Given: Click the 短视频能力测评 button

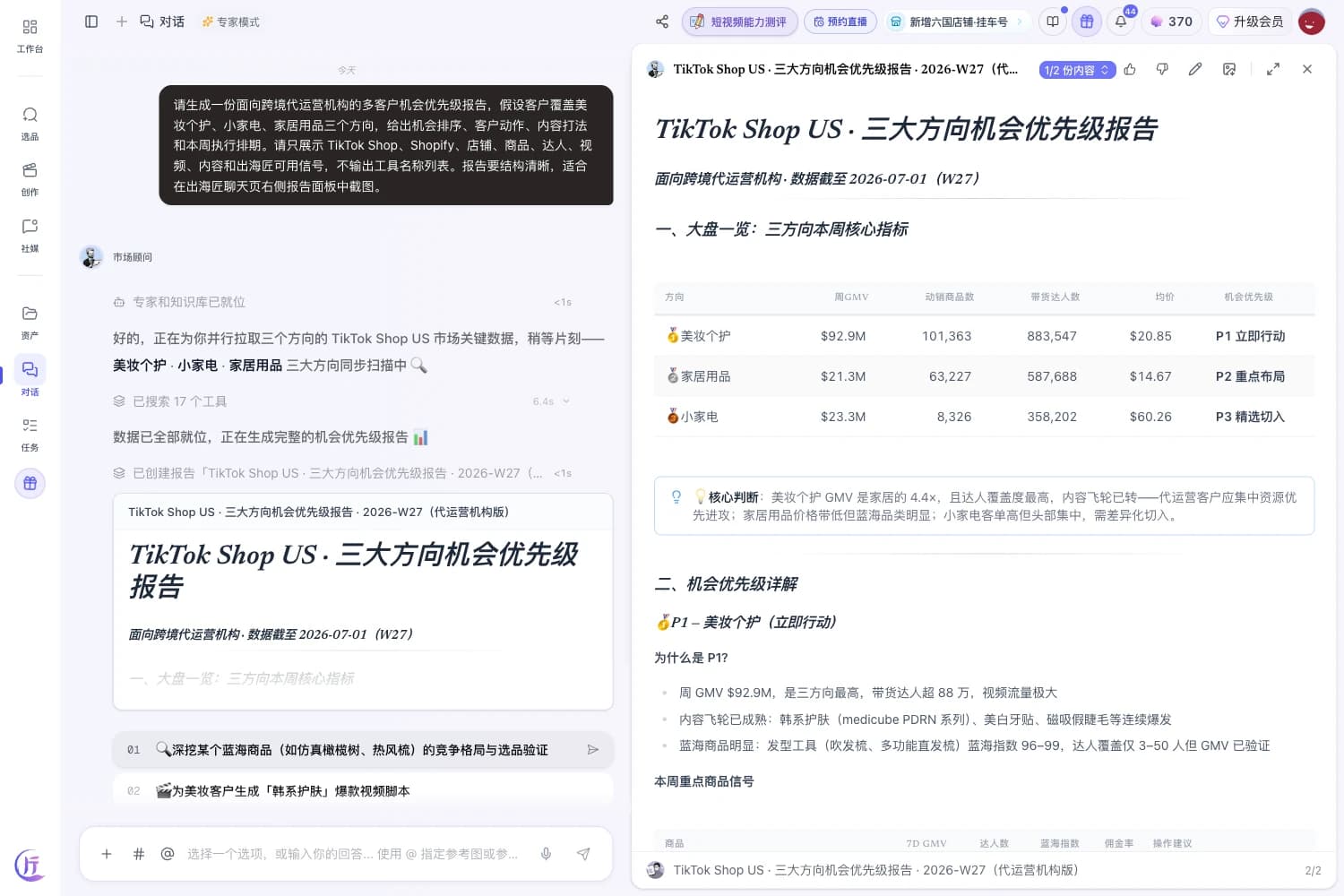Looking at the screenshot, I should click(739, 22).
